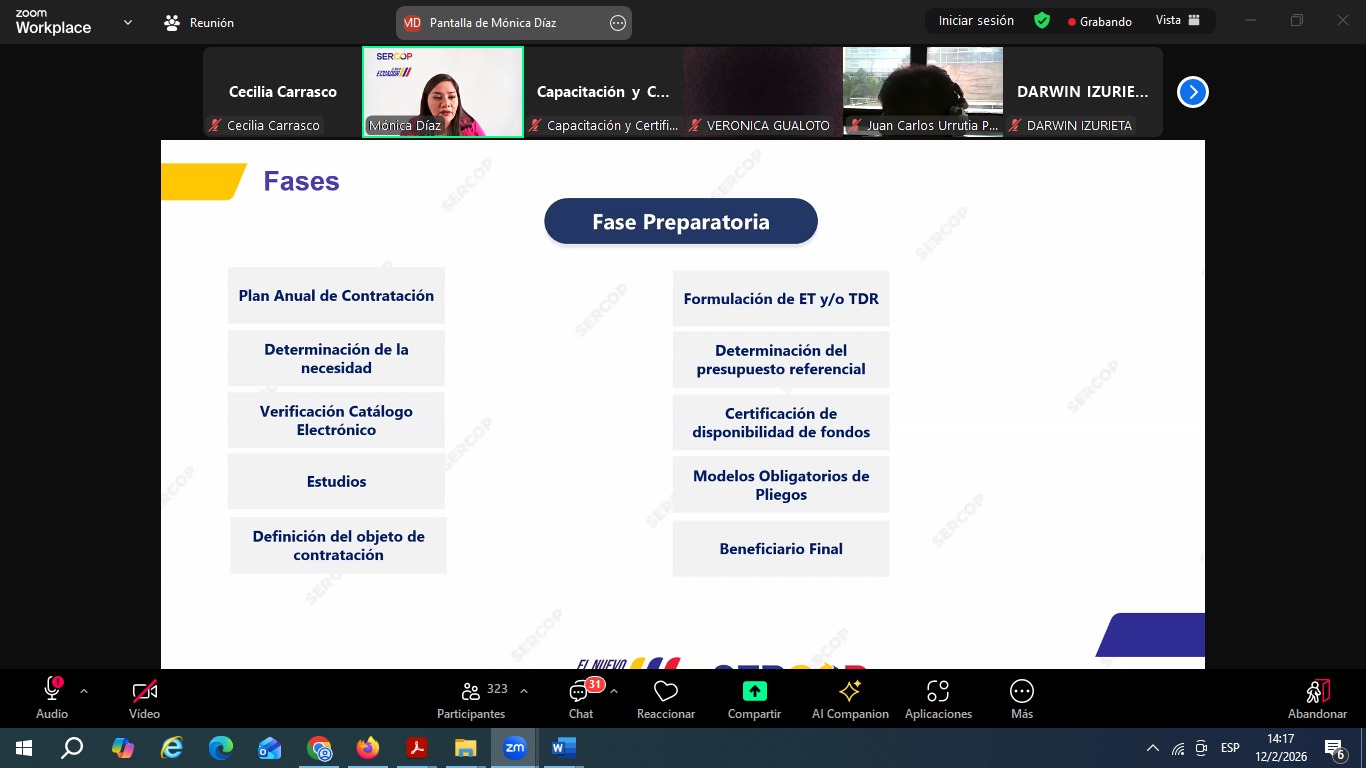The width and height of the screenshot is (1366, 768).
Task: Open the Aplicaciones panel icon
Action: [938, 692]
